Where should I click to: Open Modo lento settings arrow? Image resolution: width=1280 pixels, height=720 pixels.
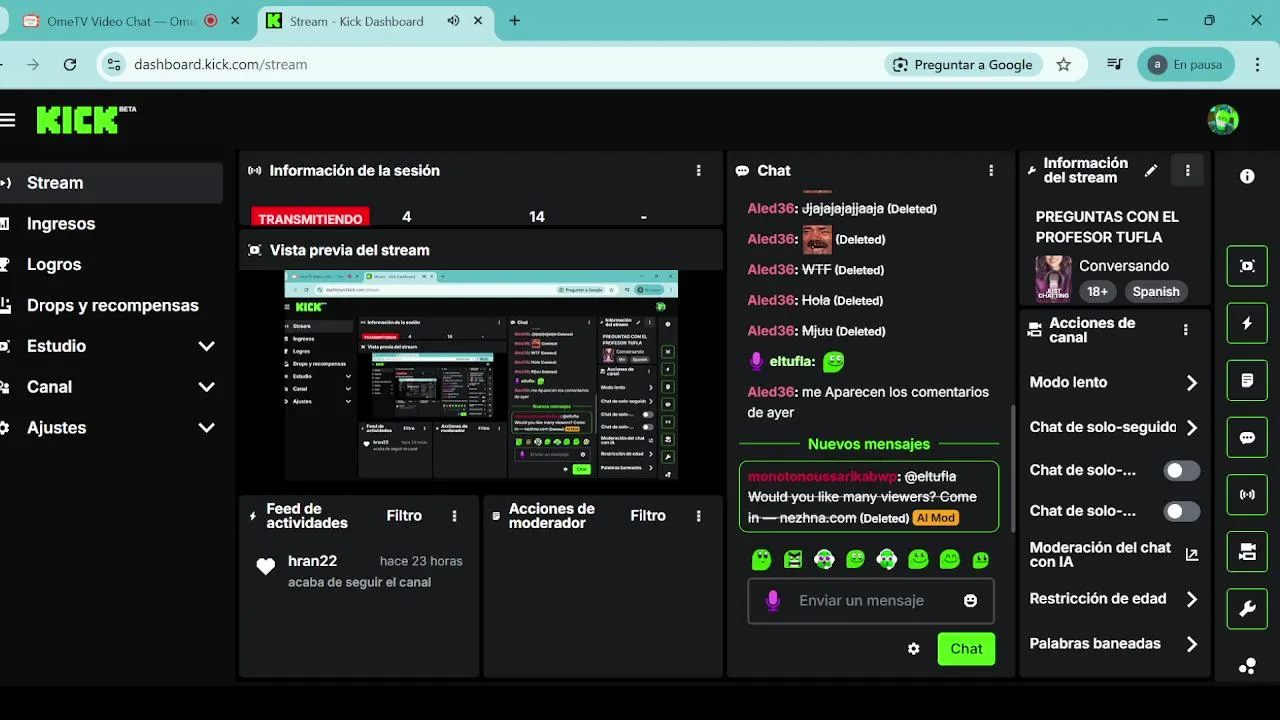click(1191, 383)
